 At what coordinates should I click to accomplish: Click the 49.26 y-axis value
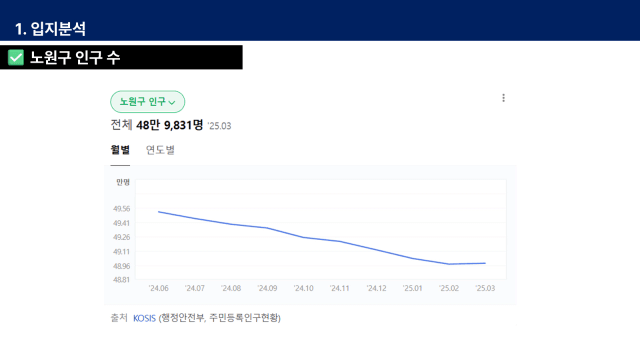pos(122,237)
